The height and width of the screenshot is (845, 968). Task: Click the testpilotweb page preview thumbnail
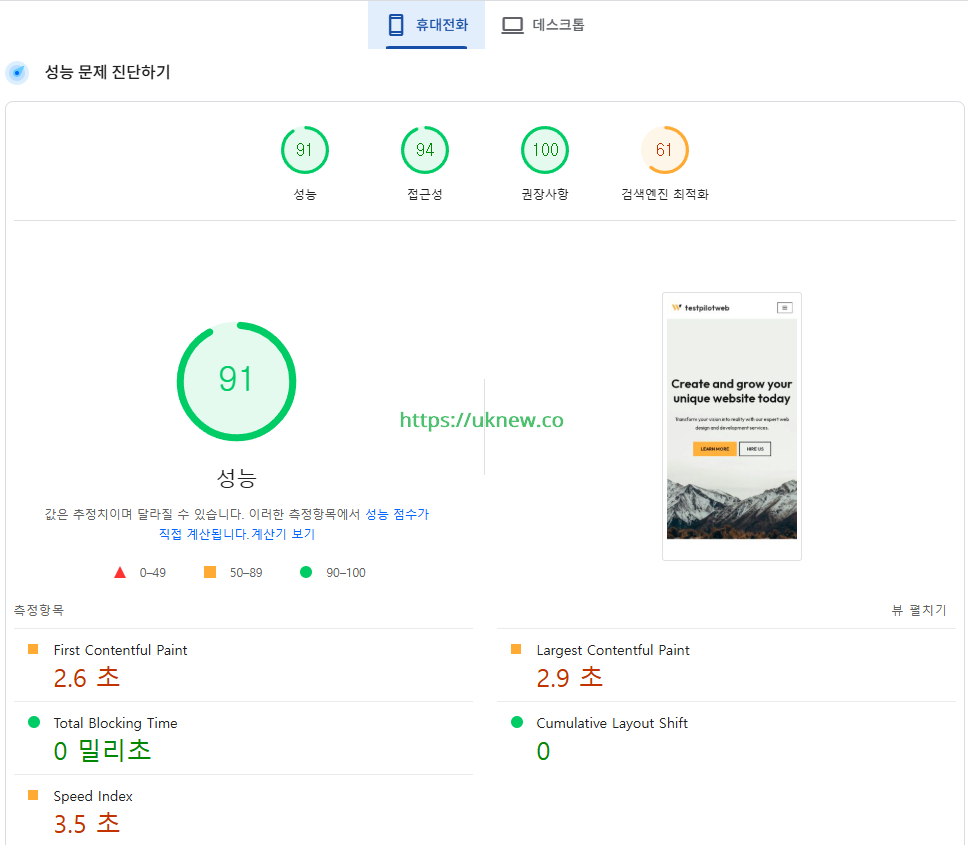click(731, 425)
